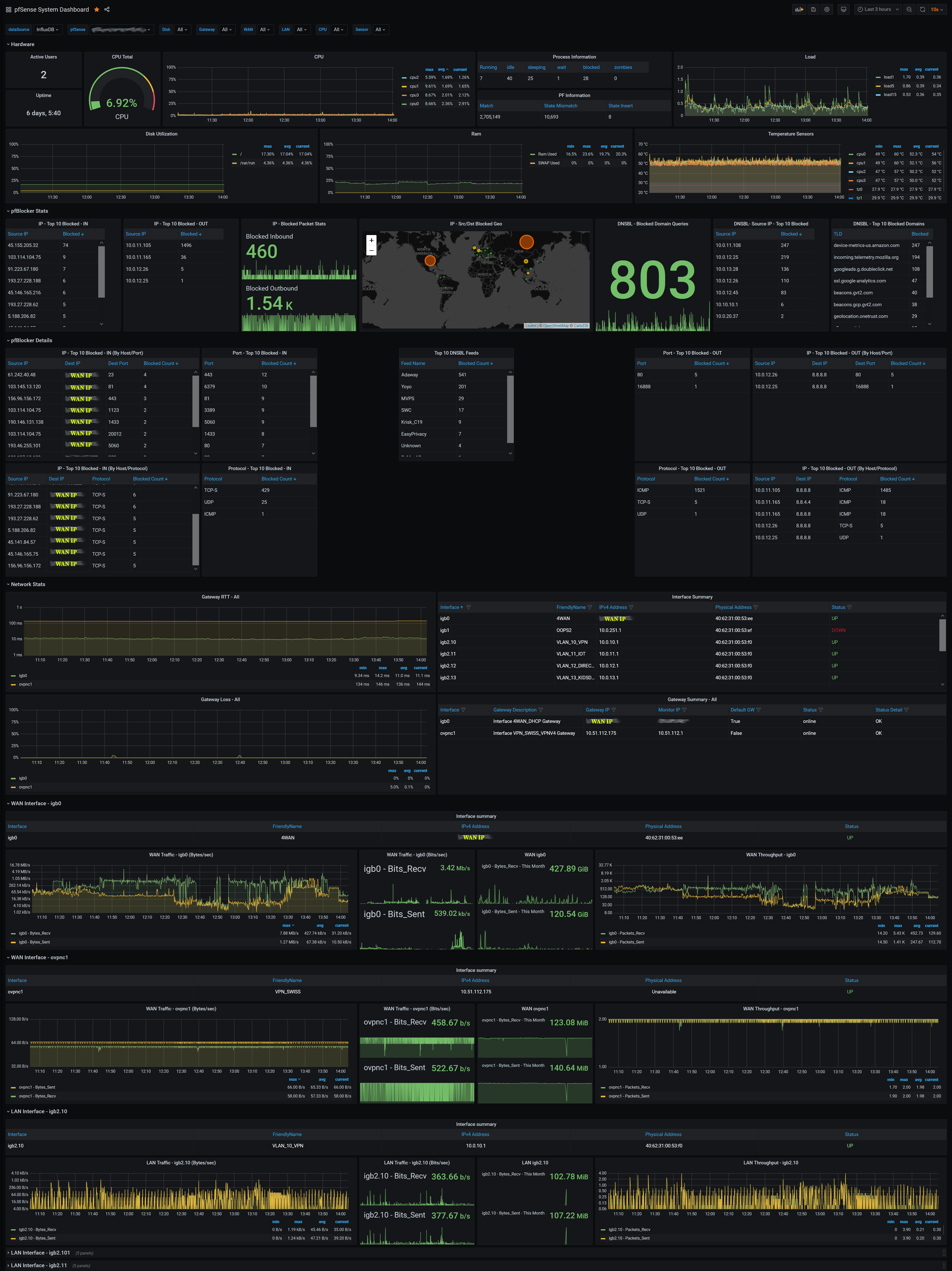Toggle the SWAP Used series in Ram legend
Screen dimensions: 952x1271
548,163
